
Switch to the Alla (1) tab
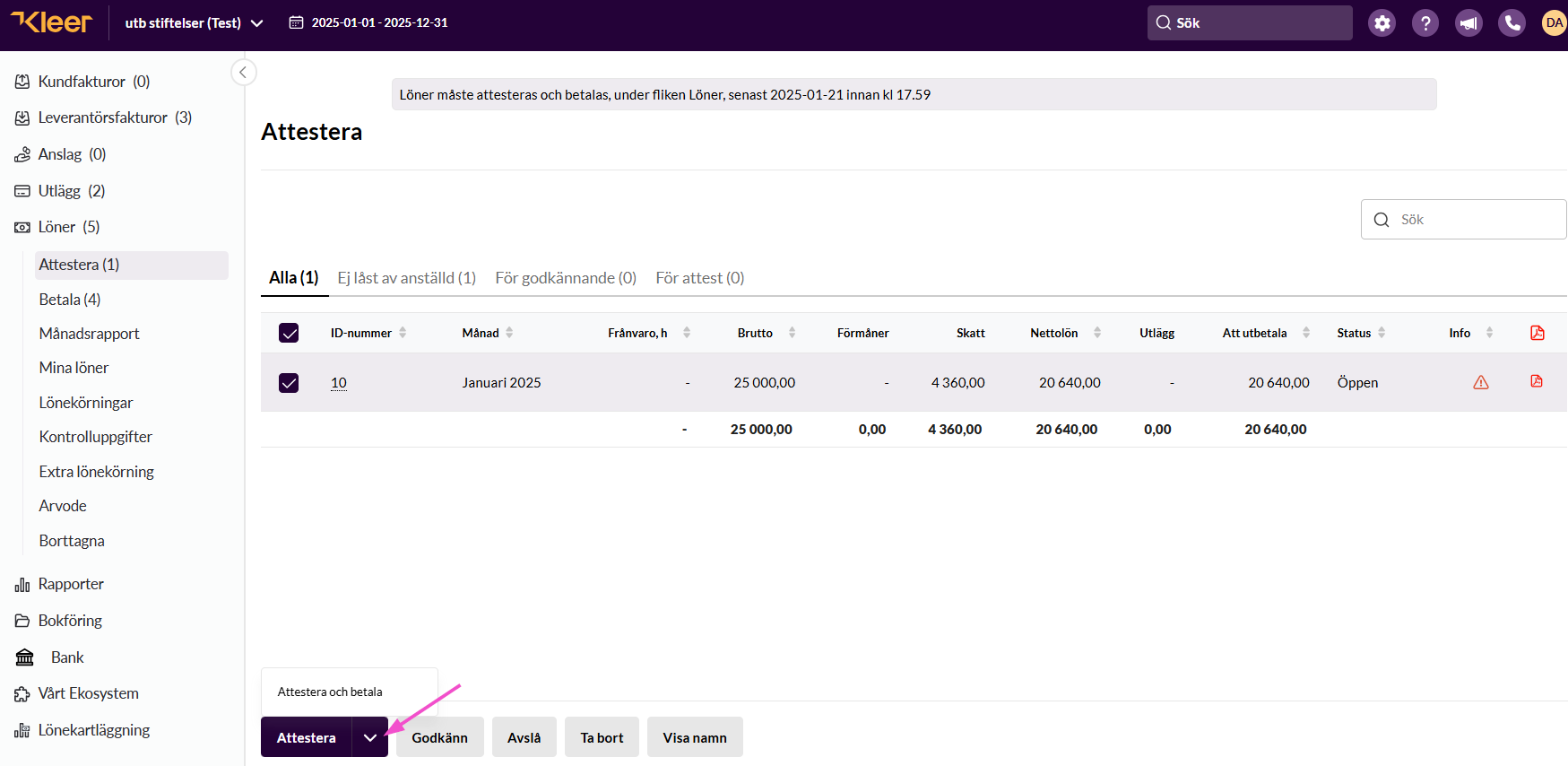click(x=294, y=278)
